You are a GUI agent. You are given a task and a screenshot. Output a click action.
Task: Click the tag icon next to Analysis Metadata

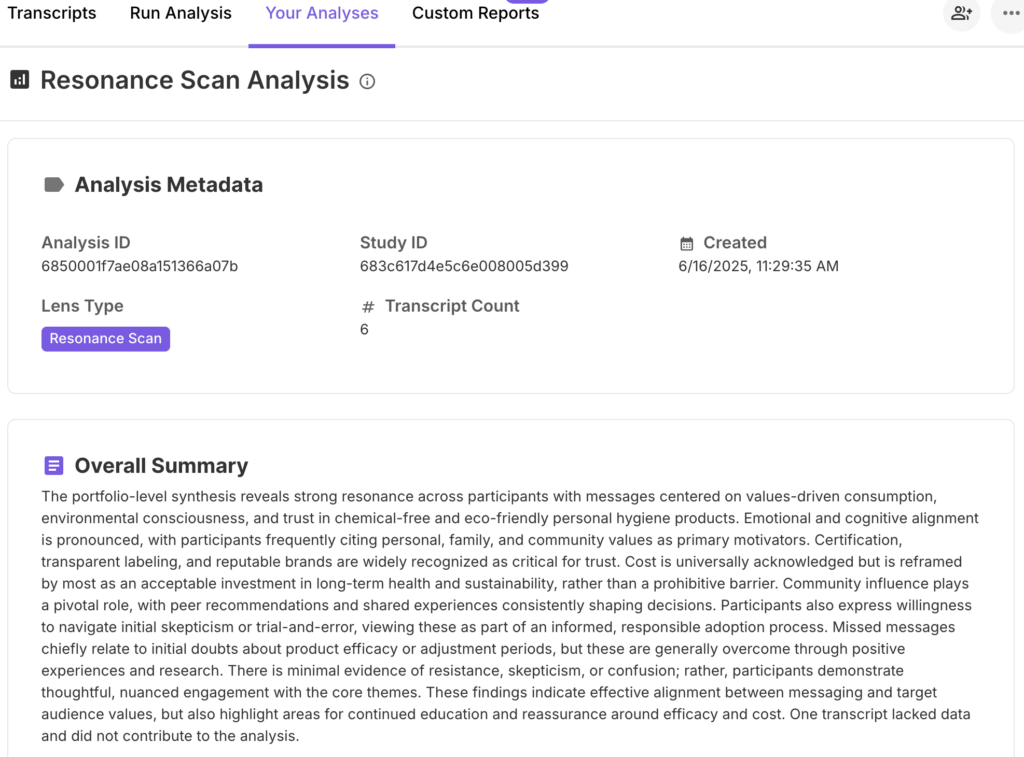[x=54, y=184]
